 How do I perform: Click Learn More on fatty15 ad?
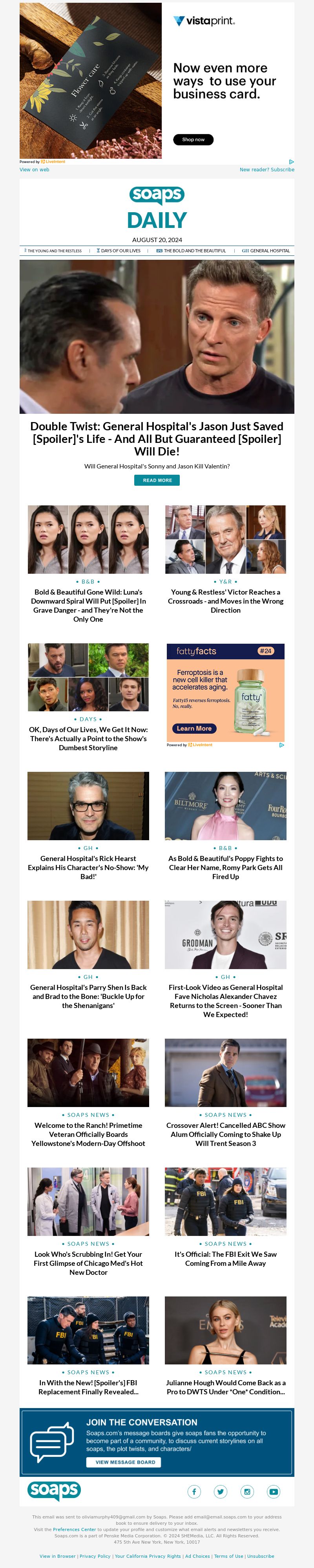pyautogui.click(x=194, y=728)
